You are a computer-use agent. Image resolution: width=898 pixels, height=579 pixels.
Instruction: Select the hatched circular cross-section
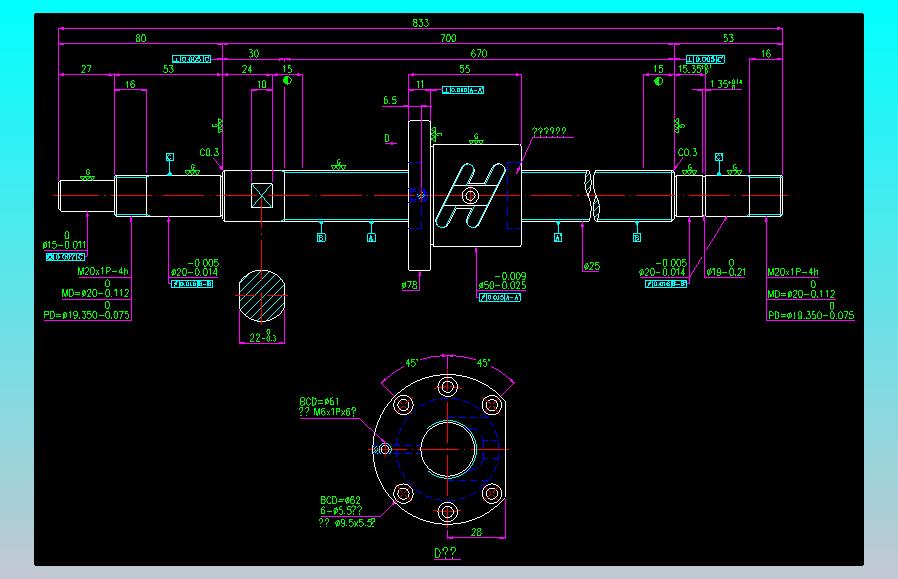[x=262, y=296]
